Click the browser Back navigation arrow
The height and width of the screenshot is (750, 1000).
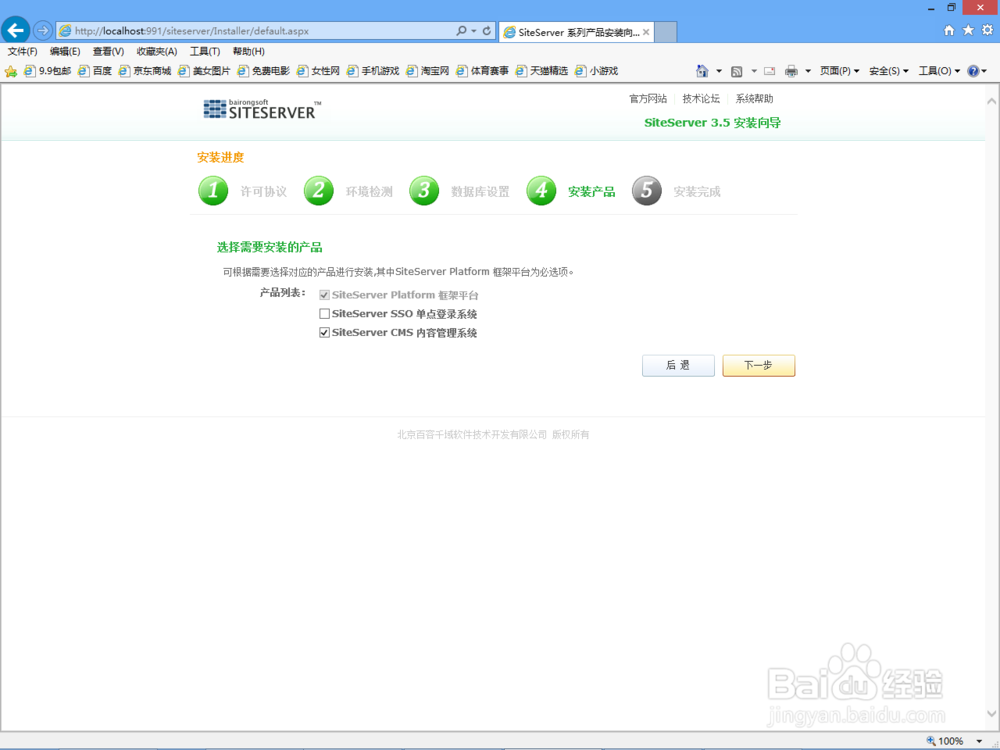point(16,29)
